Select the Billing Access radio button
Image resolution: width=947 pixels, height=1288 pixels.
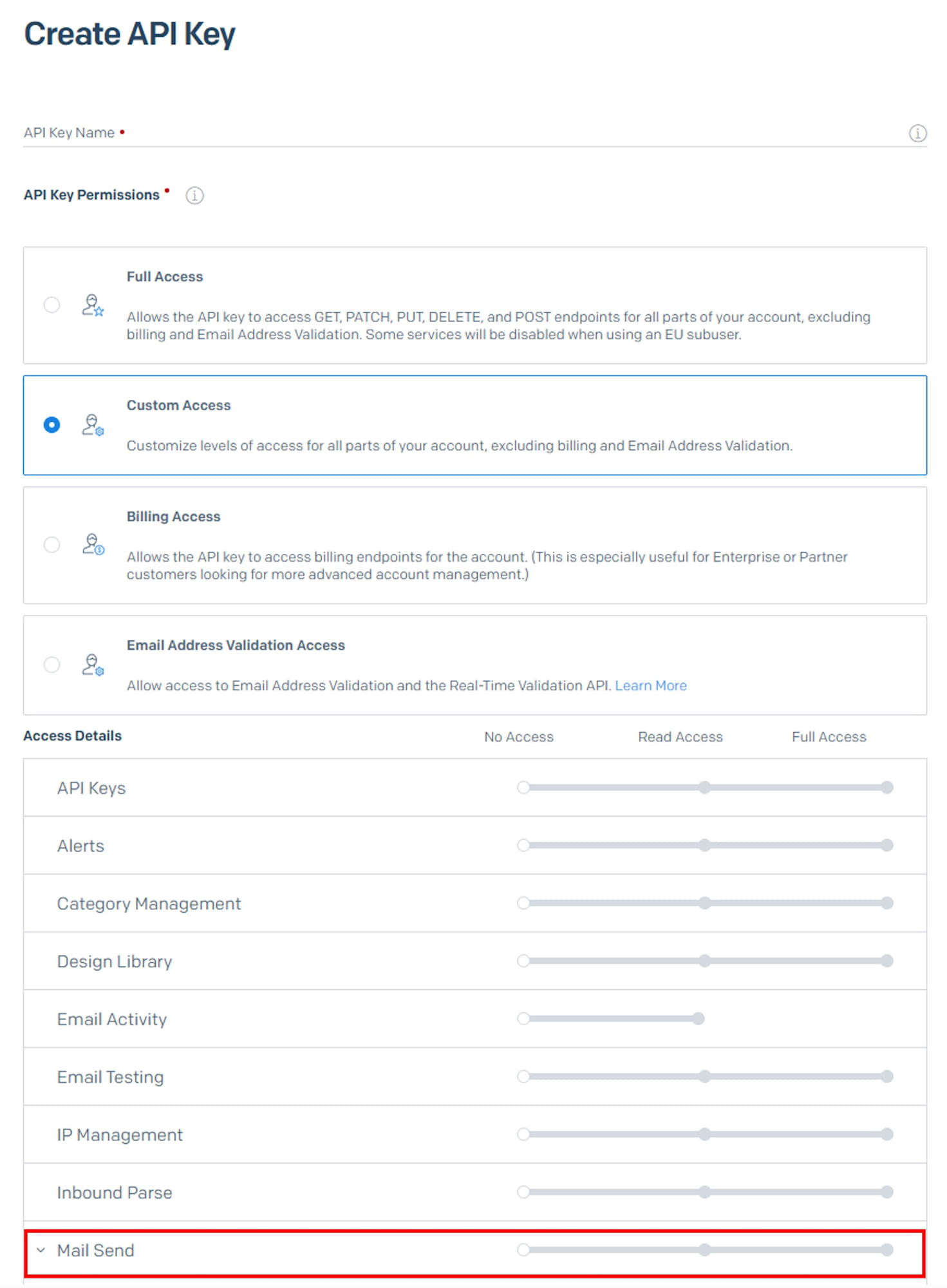tap(52, 545)
